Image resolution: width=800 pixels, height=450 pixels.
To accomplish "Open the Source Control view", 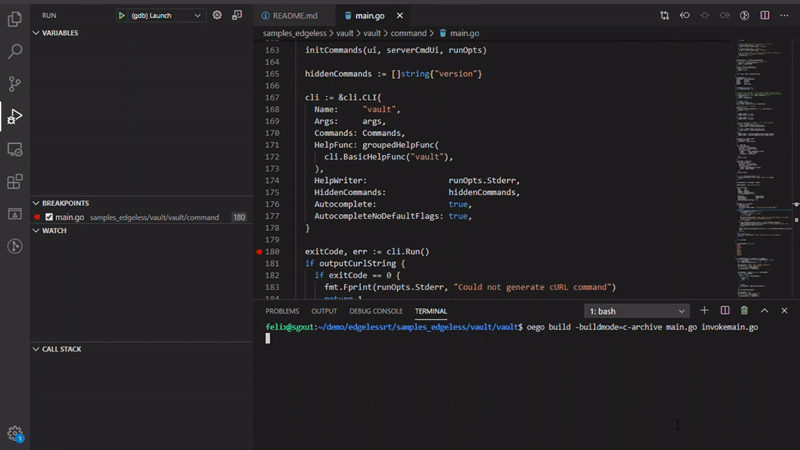I will click(15, 84).
